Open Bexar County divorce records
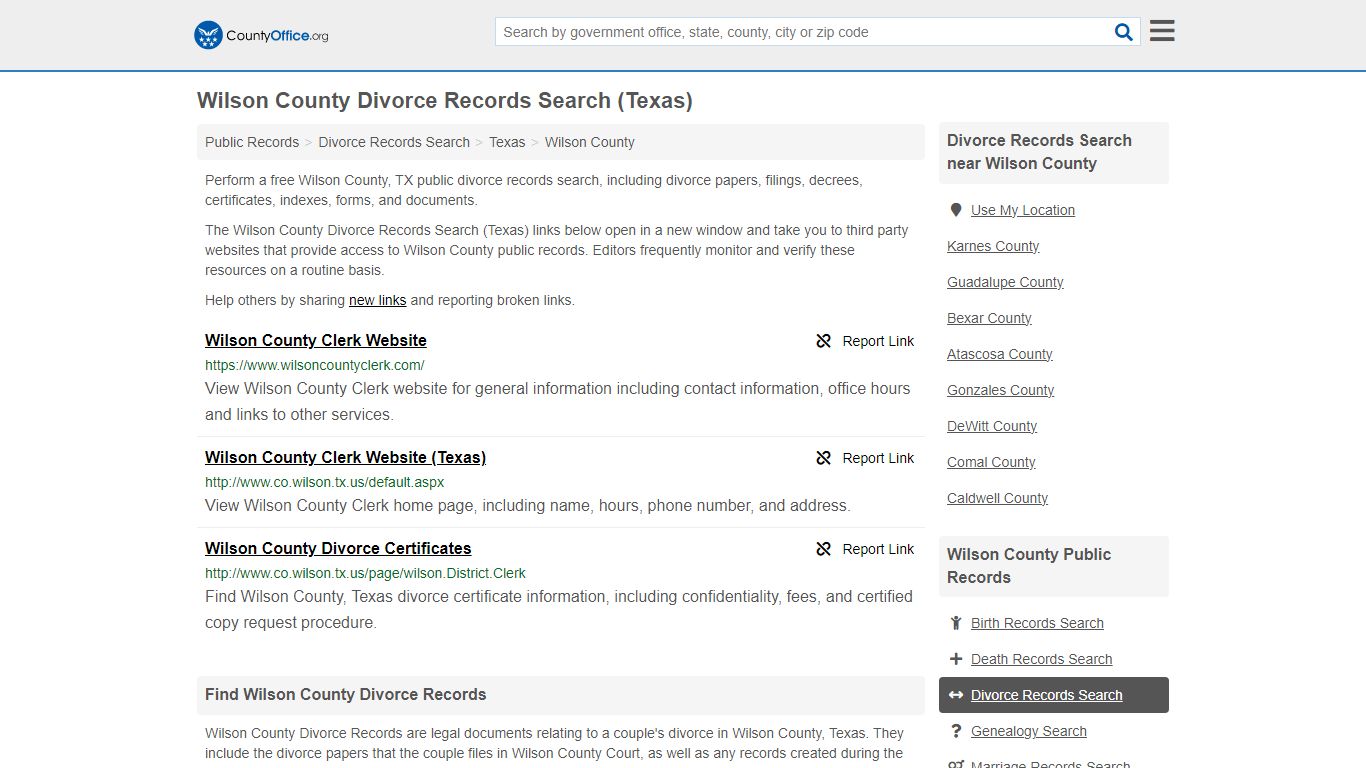Image resolution: width=1366 pixels, height=768 pixels. 989,318
